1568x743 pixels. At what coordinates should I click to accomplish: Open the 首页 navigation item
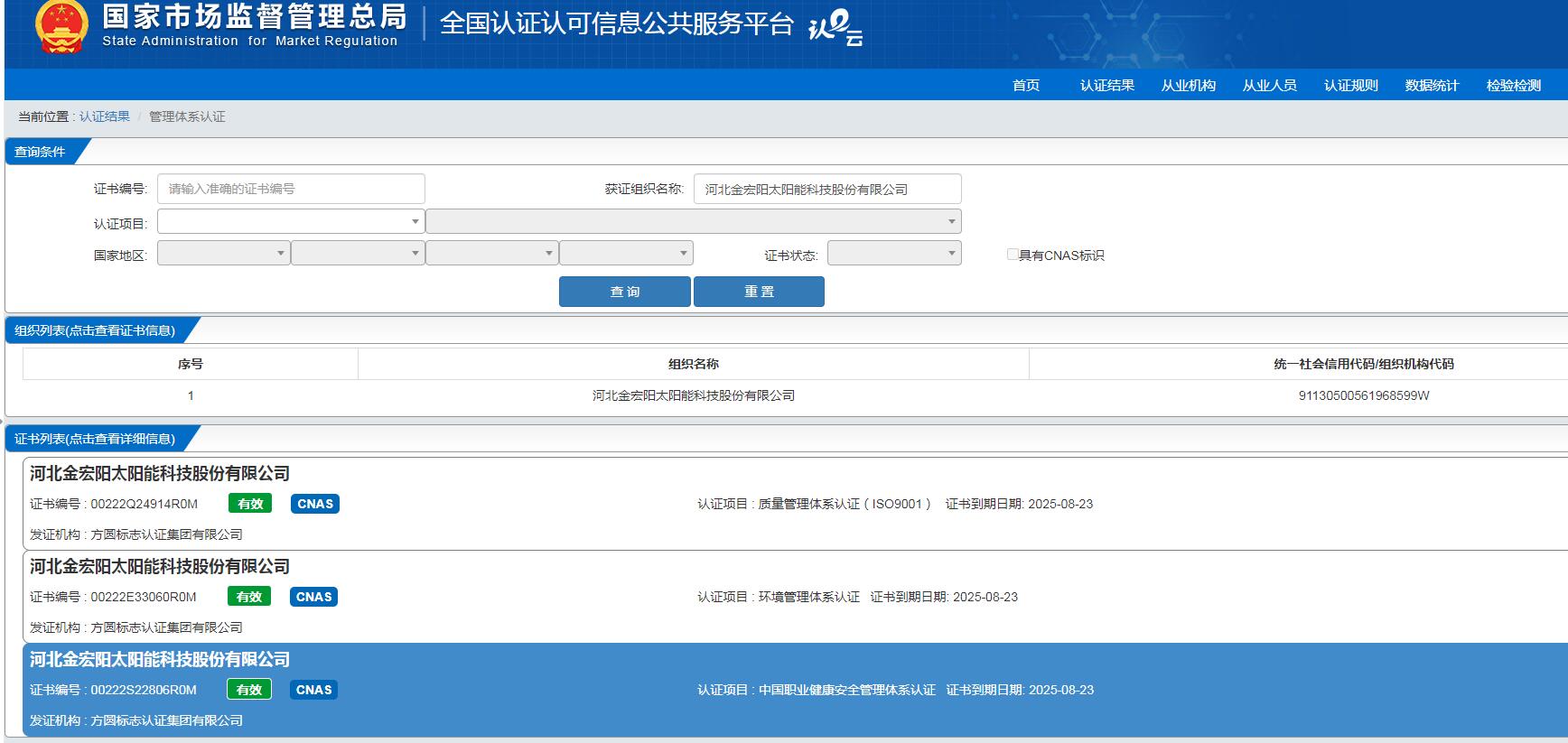pyautogui.click(x=1026, y=85)
